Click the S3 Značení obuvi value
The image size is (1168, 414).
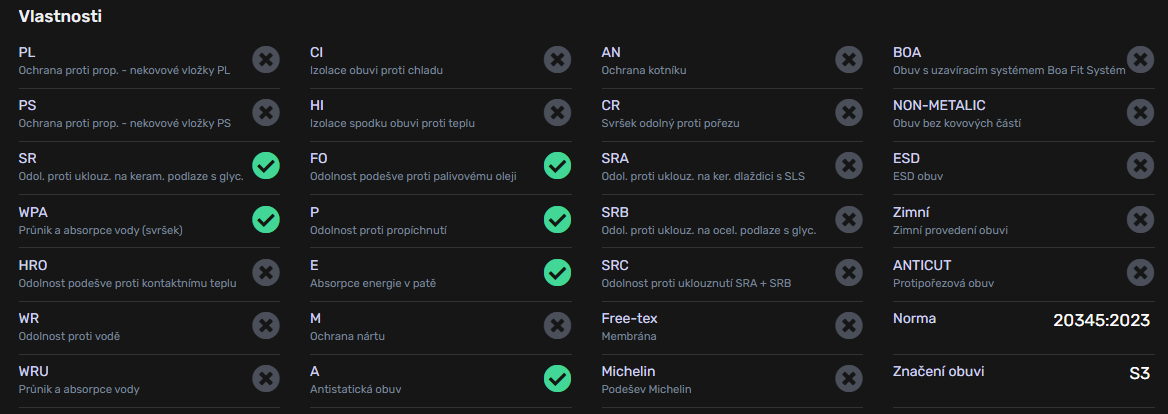click(1140, 373)
